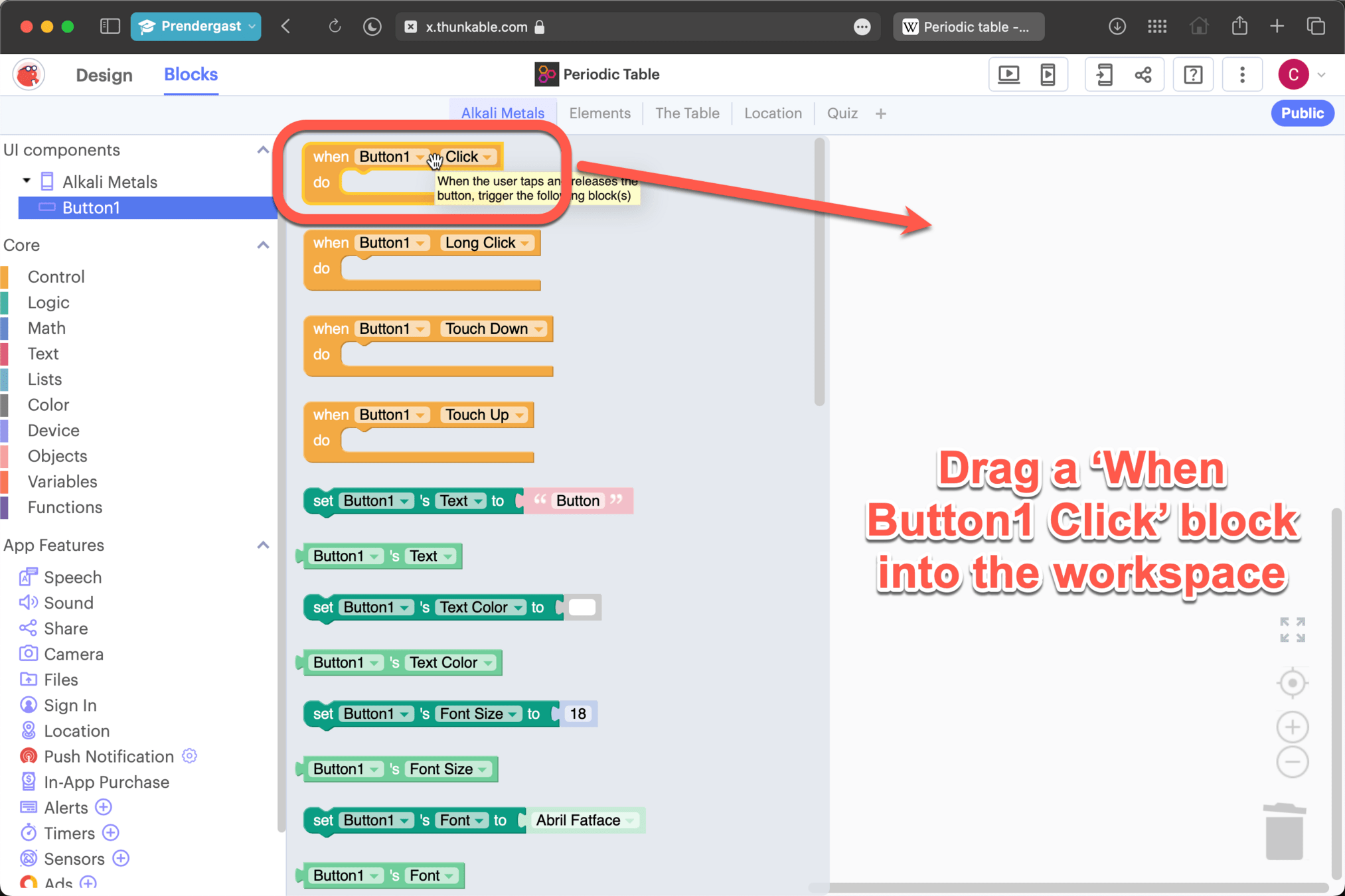Zoom in the workspace with the plus icon

click(x=1292, y=727)
